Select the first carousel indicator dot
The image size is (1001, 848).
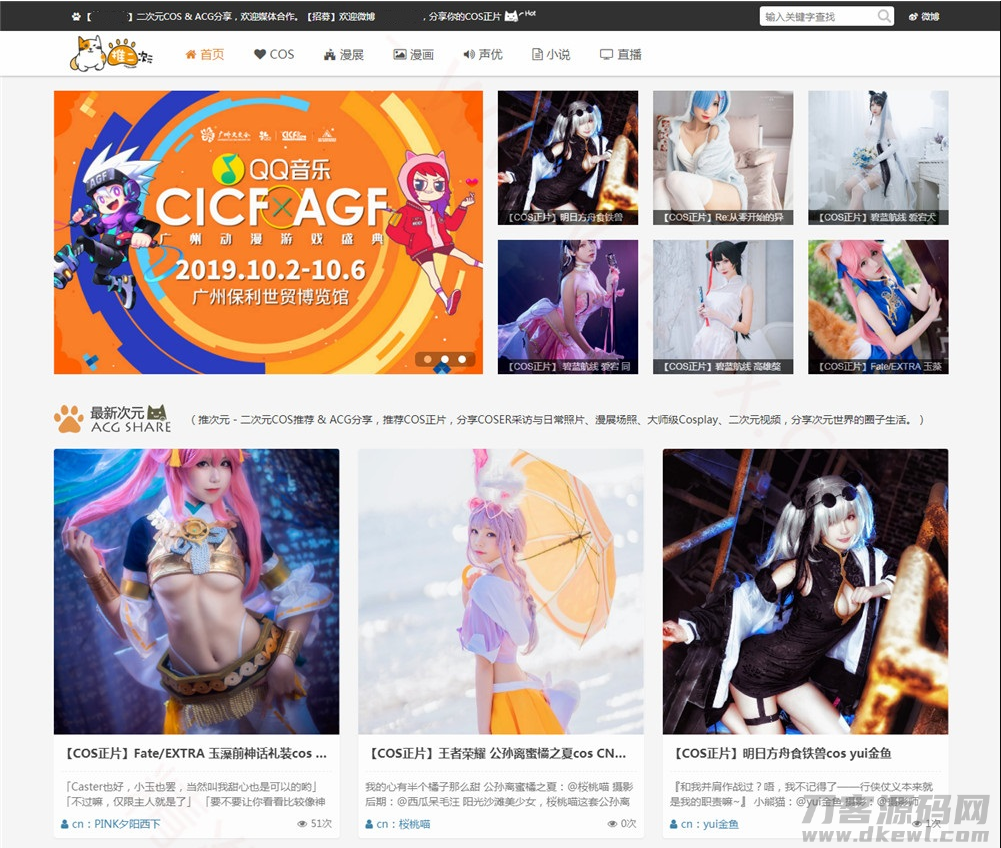pyautogui.click(x=428, y=358)
